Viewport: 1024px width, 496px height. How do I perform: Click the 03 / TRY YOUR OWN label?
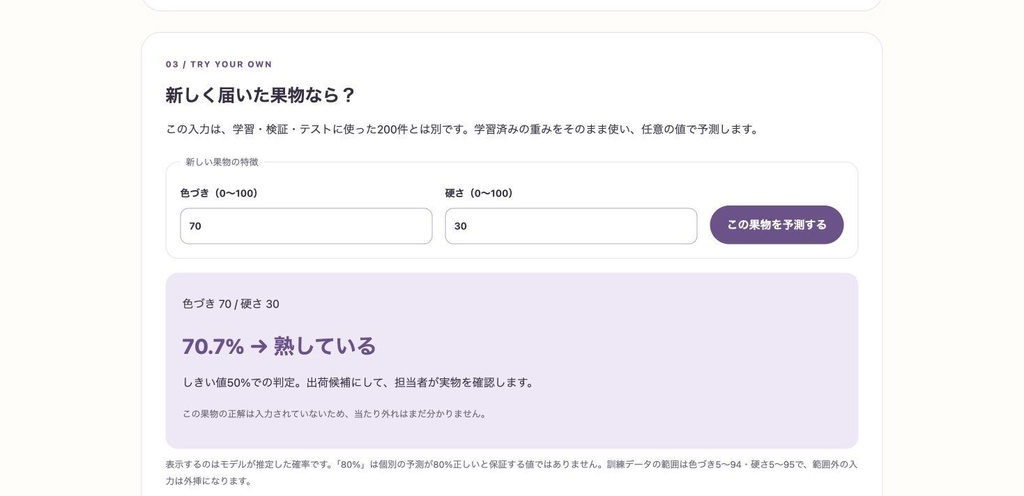click(x=219, y=64)
